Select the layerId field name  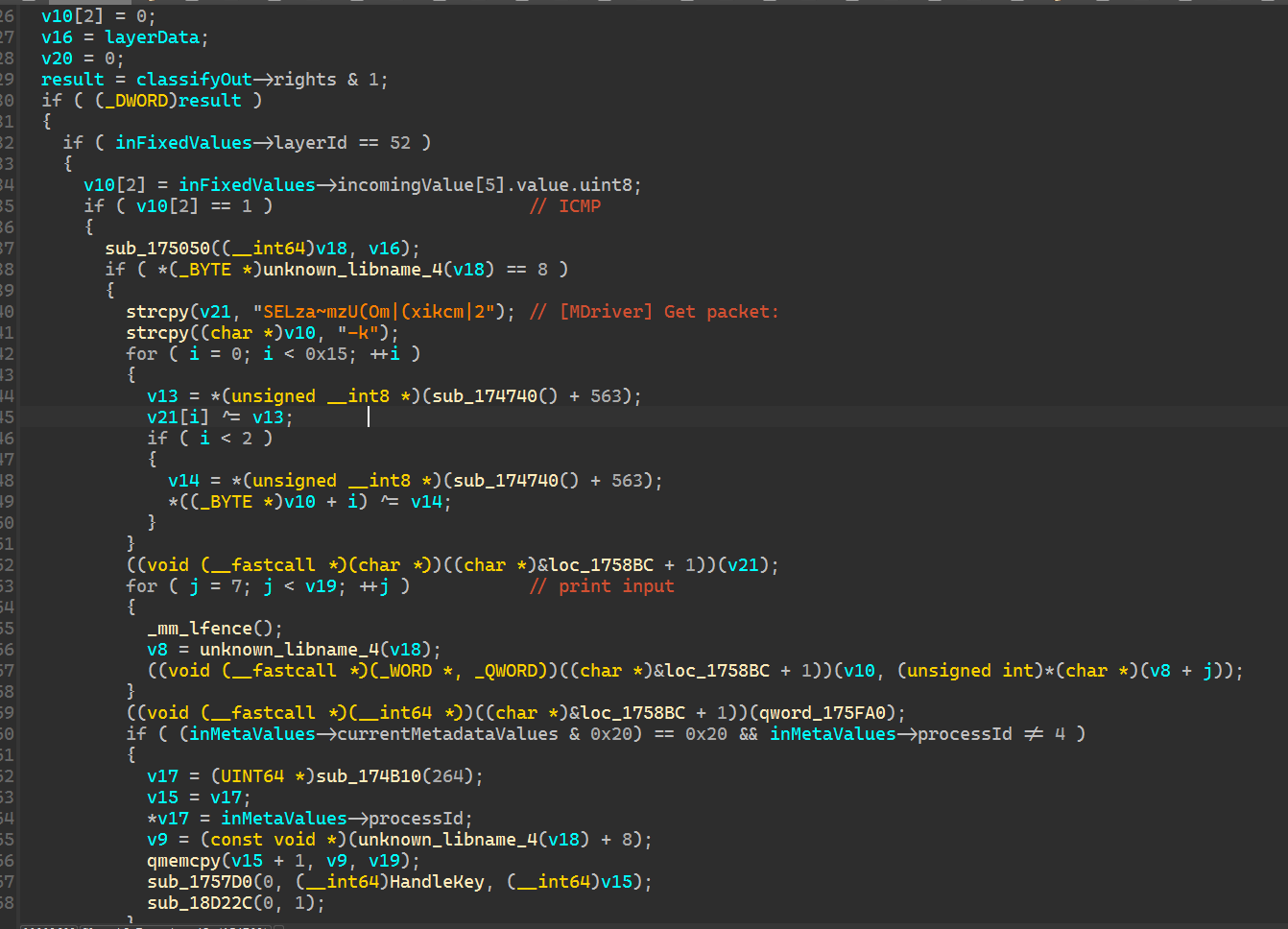click(x=311, y=143)
